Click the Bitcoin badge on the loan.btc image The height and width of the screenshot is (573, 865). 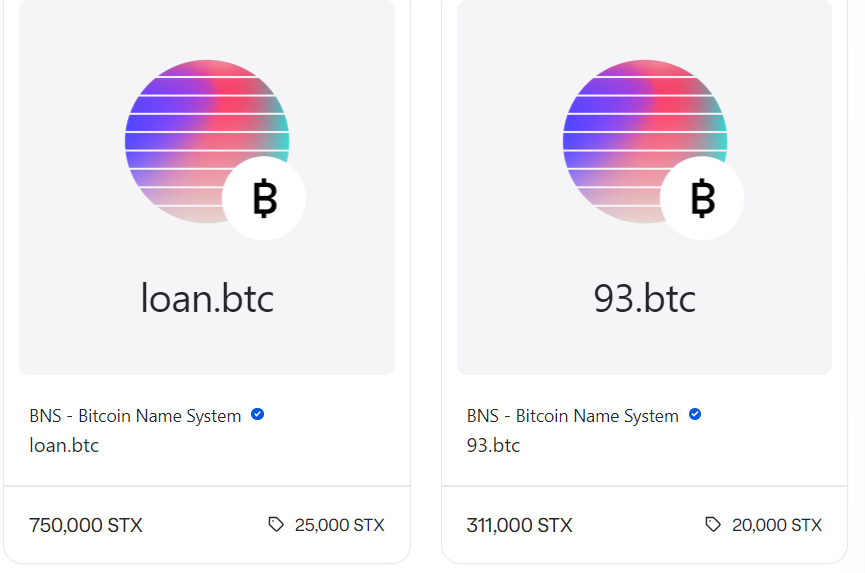[264, 198]
